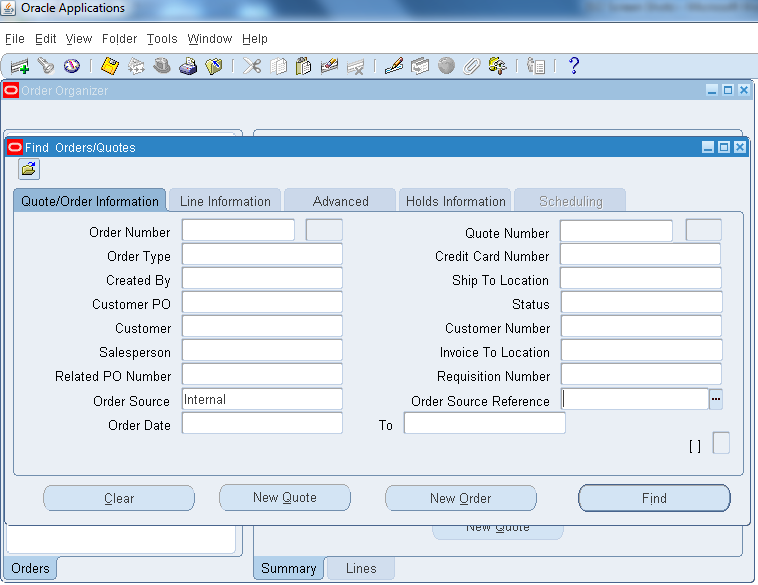Click into the Invoice To Location field
This screenshot has width=758, height=585.
[x=641, y=351]
